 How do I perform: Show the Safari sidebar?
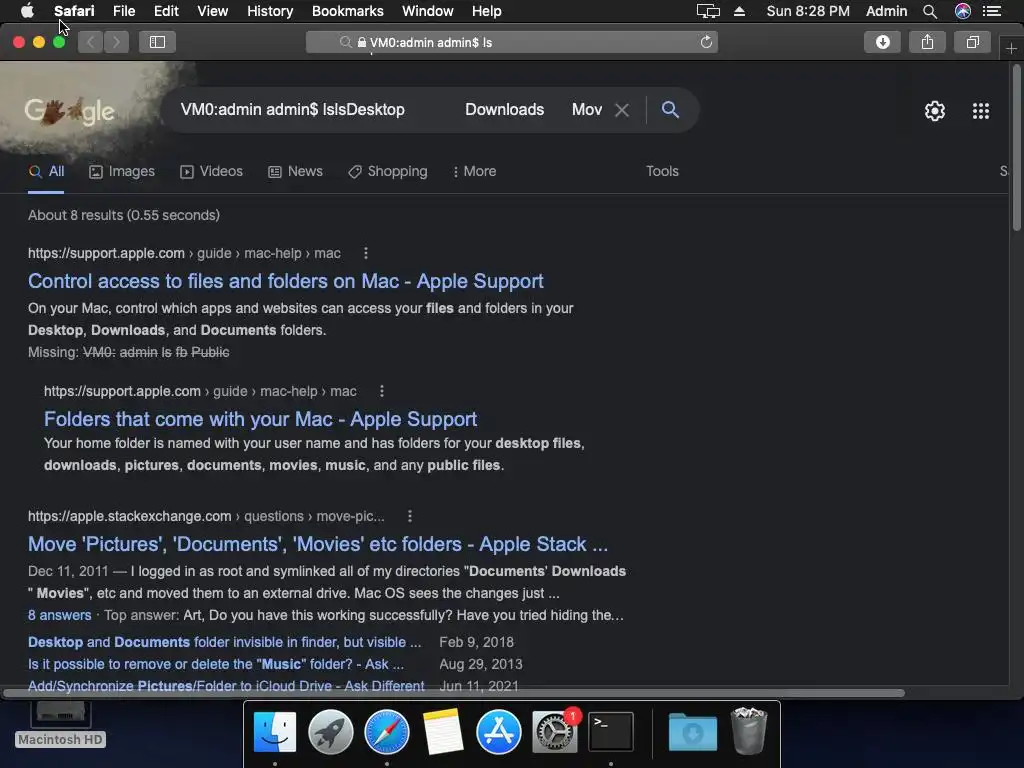[157, 42]
